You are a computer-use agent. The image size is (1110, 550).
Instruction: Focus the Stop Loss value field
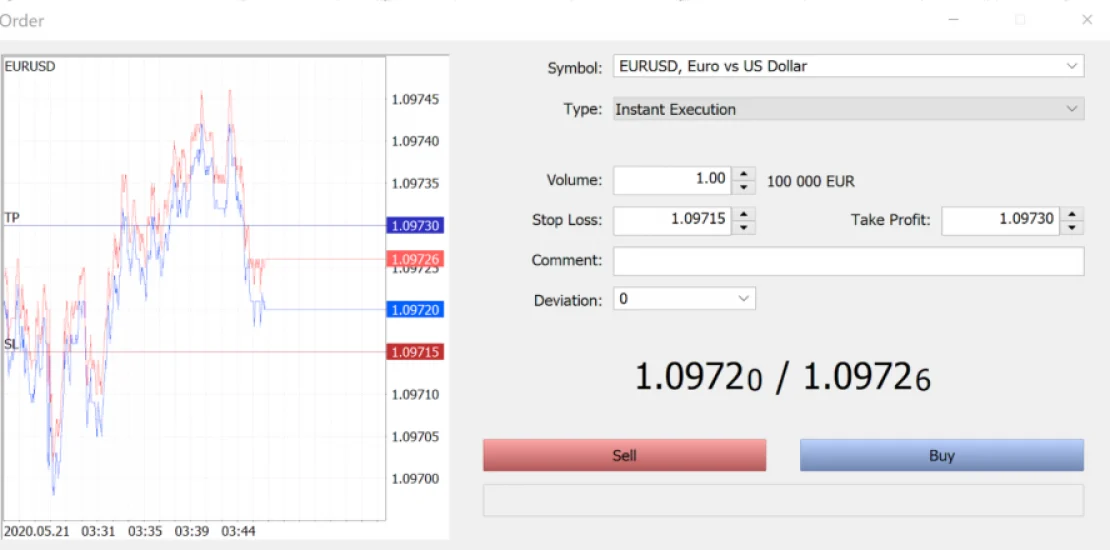[672, 220]
